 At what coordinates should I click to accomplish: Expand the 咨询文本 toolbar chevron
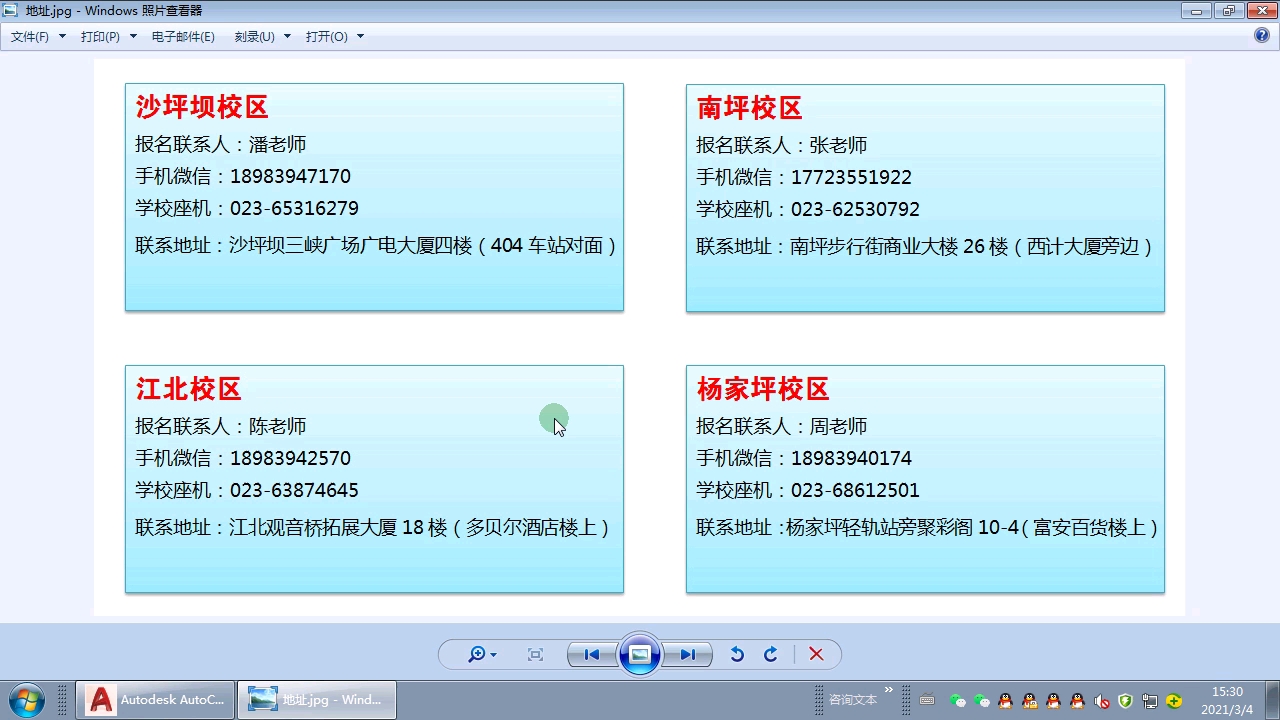point(888,690)
